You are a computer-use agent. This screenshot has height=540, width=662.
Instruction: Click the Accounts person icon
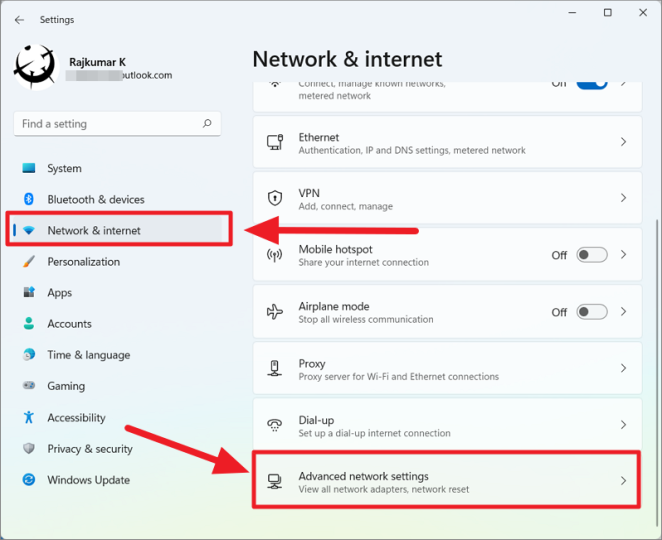pos(29,323)
